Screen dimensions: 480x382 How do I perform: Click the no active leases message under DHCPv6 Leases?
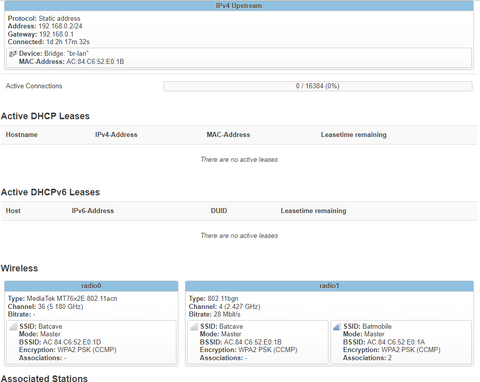[239, 236]
